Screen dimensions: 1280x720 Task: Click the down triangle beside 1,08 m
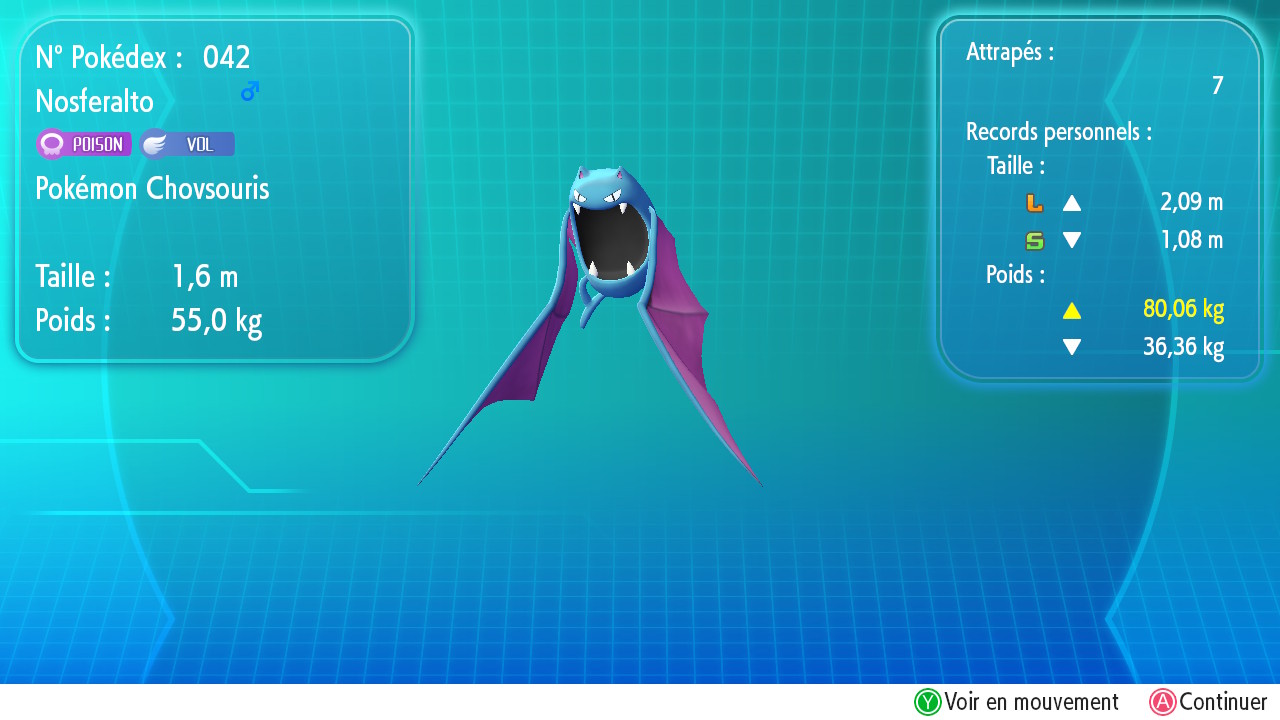pyautogui.click(x=1072, y=240)
